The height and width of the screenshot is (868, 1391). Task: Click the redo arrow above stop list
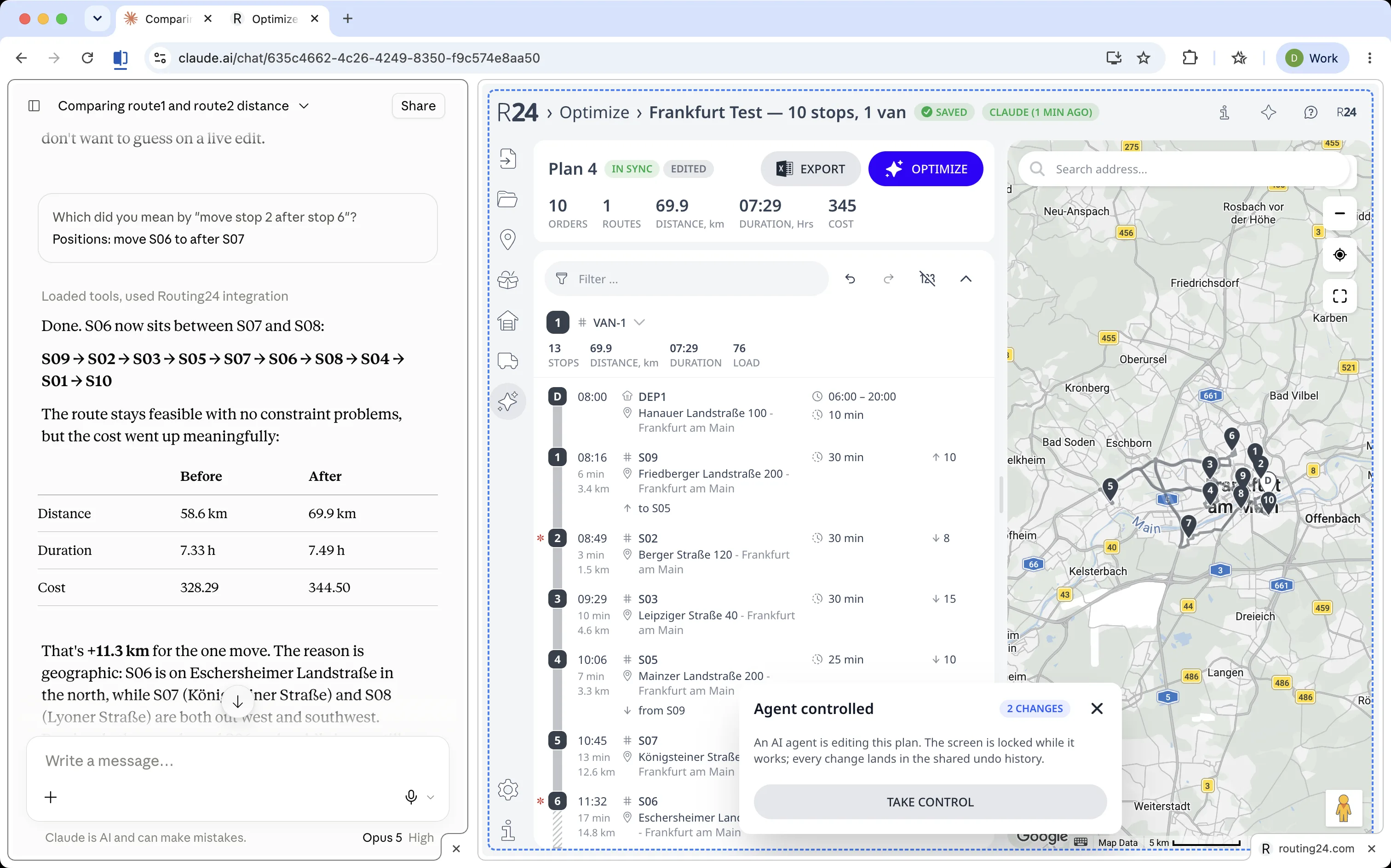coord(889,279)
